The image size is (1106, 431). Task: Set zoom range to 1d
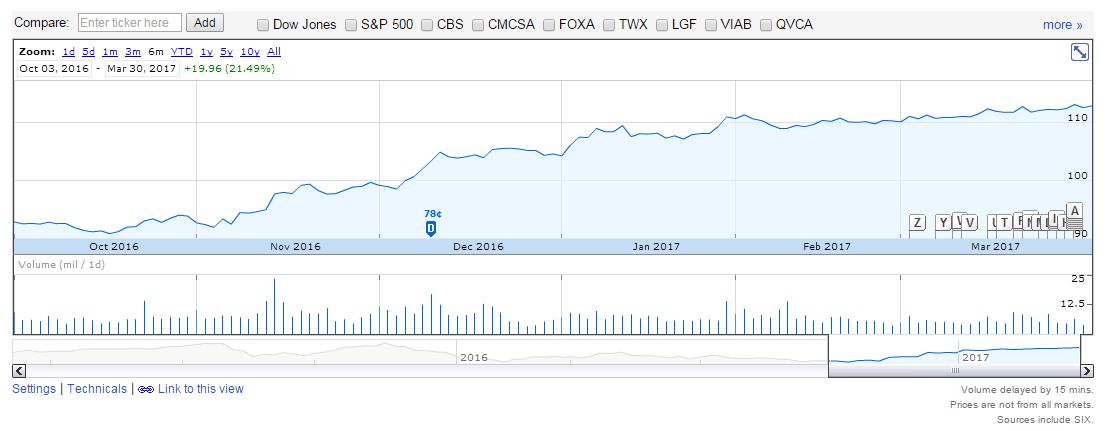[x=68, y=52]
